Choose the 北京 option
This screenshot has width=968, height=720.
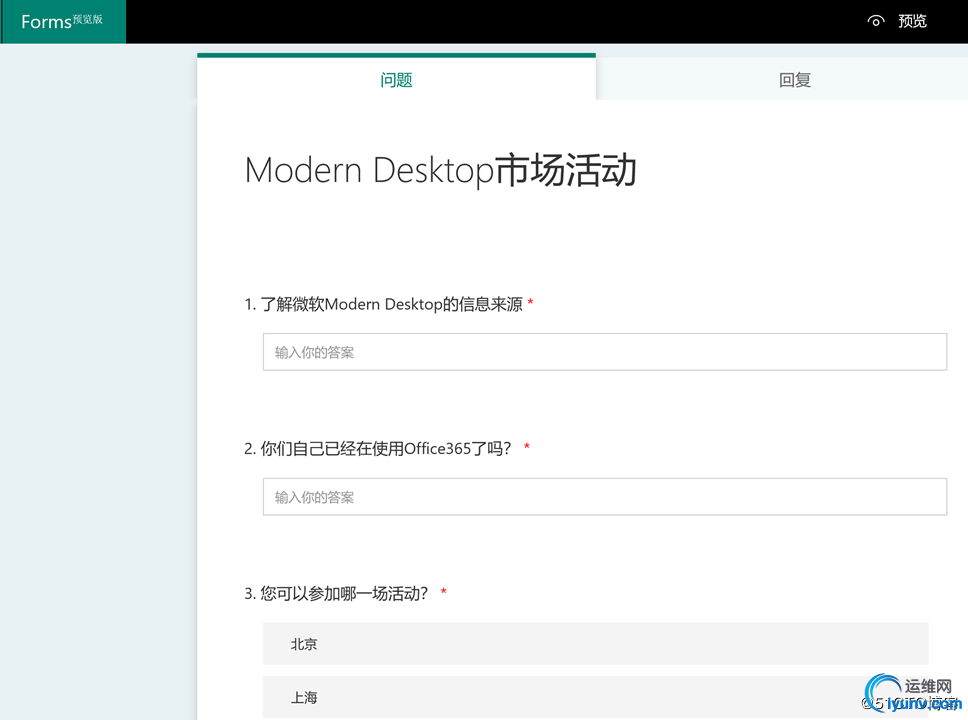[x=595, y=643]
